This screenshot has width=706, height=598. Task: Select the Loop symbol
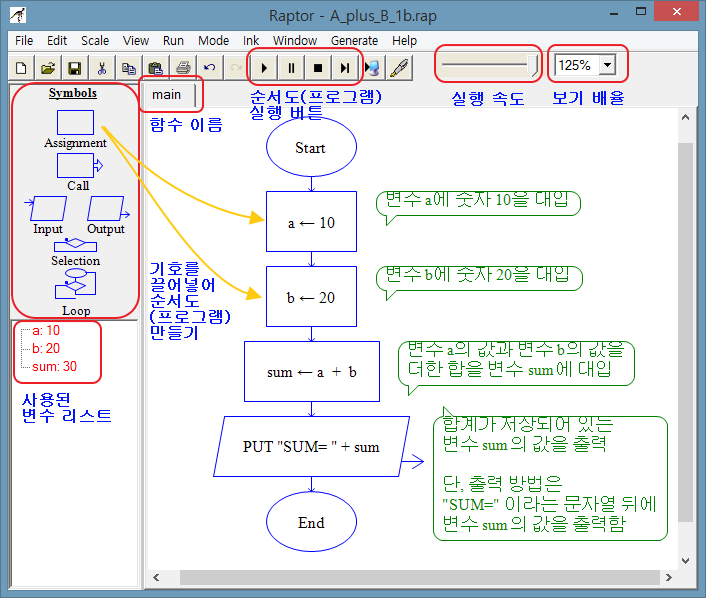(x=75, y=284)
